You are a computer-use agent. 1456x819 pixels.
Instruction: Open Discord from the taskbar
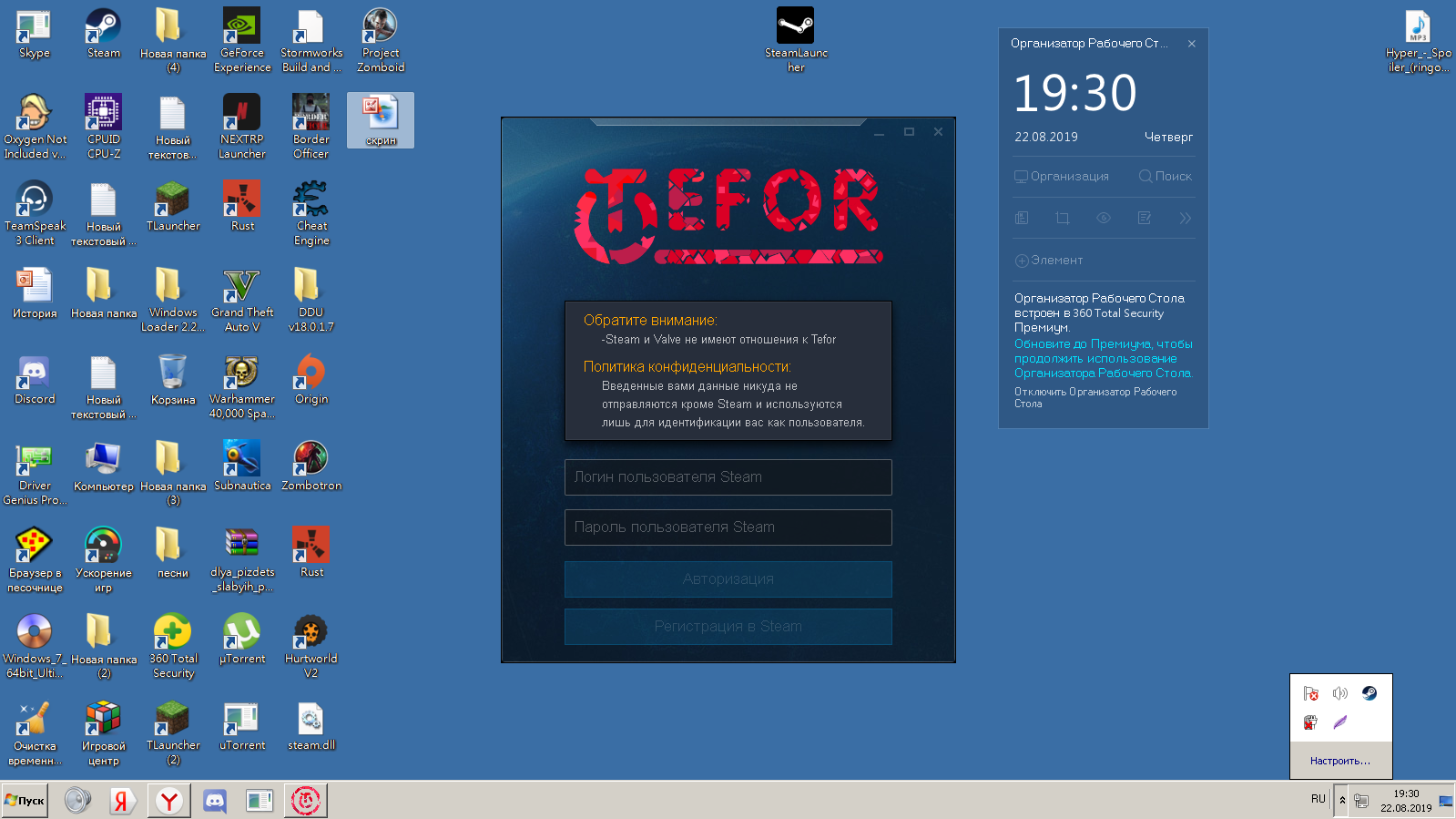click(x=215, y=801)
